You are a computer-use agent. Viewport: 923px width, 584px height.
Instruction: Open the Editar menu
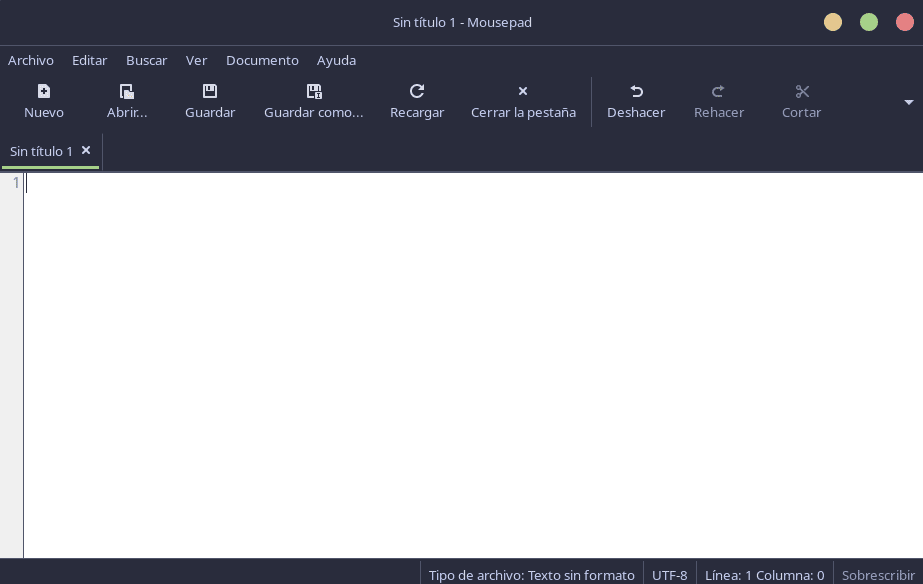pyautogui.click(x=90, y=60)
